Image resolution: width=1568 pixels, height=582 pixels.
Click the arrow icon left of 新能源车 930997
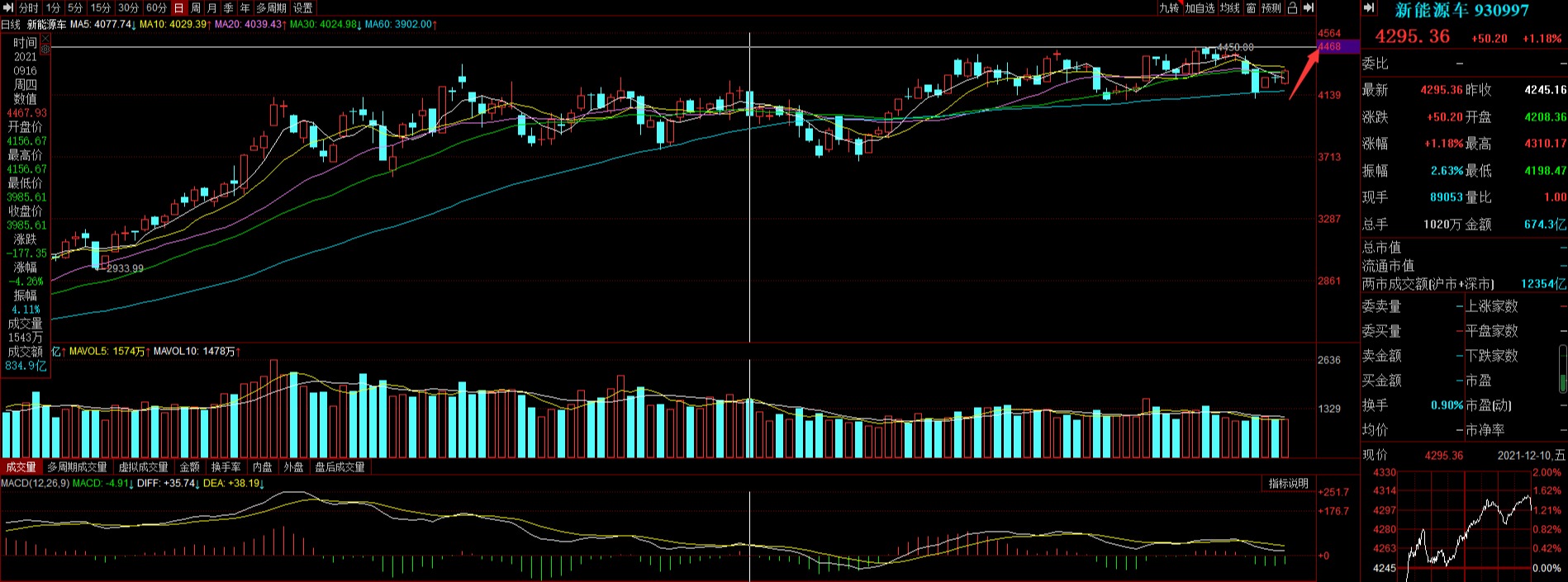click(1369, 8)
